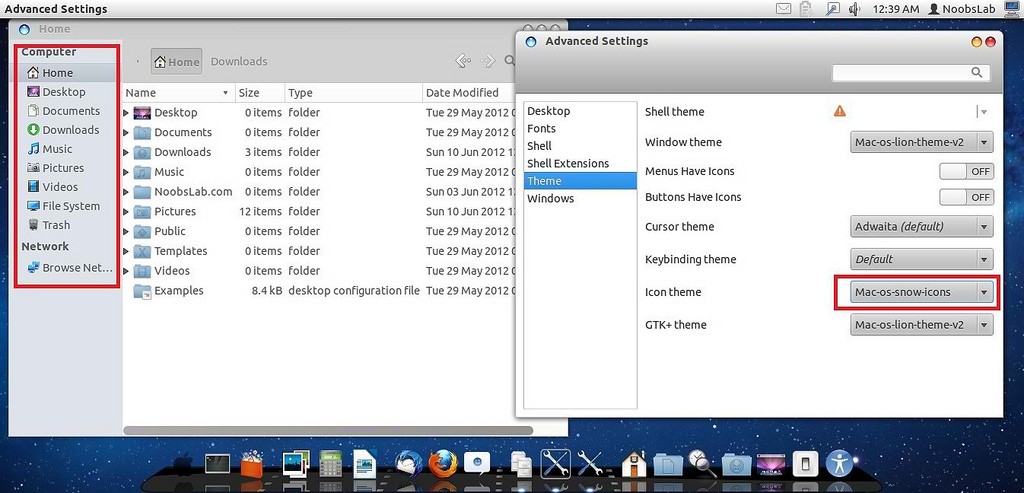1024x493 pixels.
Task: Select Shell Extensions category
Action: (581, 163)
